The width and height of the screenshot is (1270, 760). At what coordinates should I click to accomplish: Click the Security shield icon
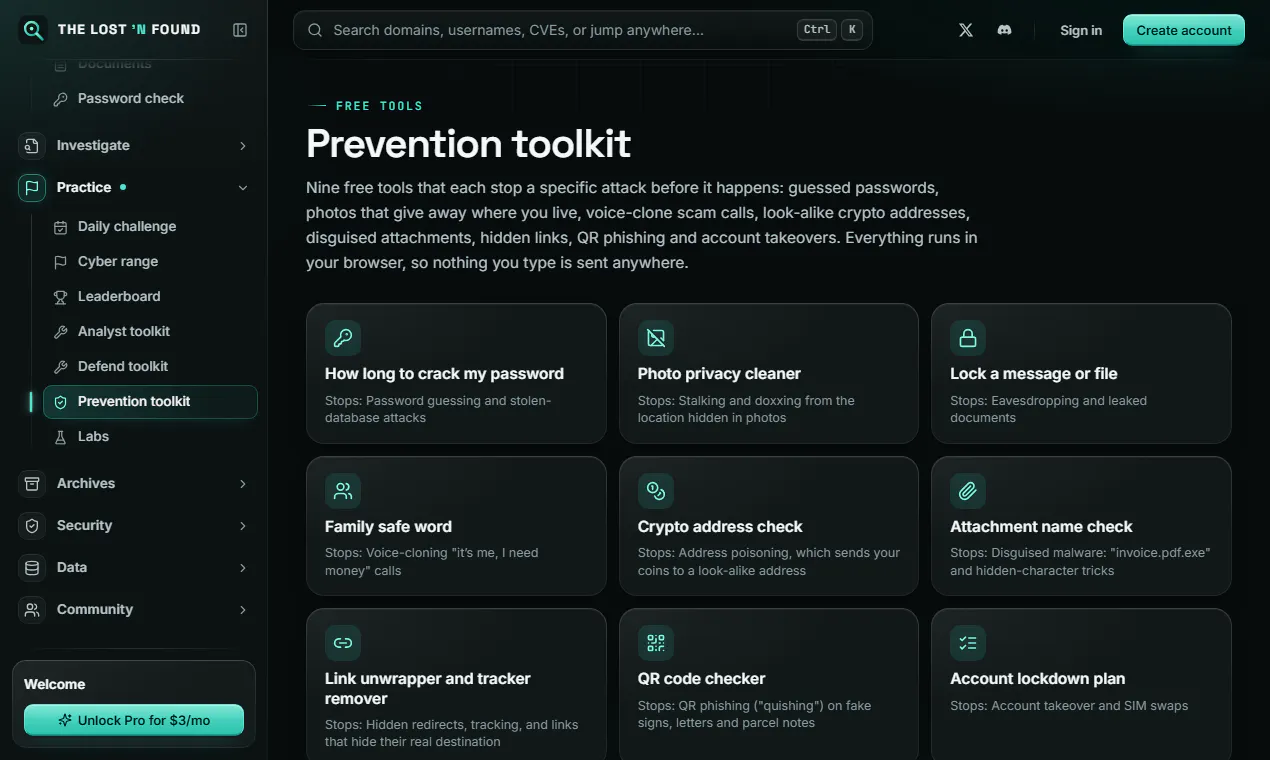(x=32, y=526)
